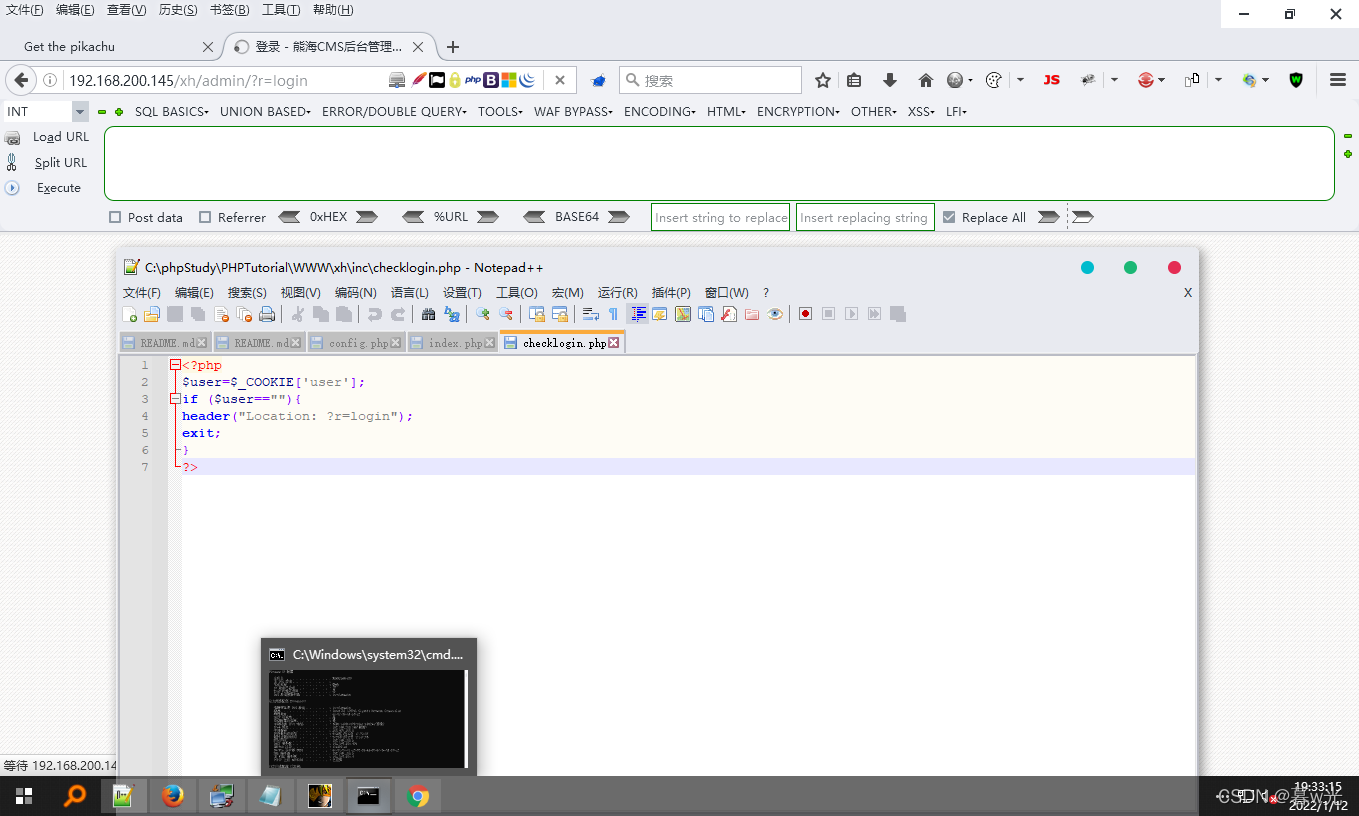The width and height of the screenshot is (1359, 816).
Task: Click the JS extension icon in Firefox toolbar
Action: [1051, 80]
